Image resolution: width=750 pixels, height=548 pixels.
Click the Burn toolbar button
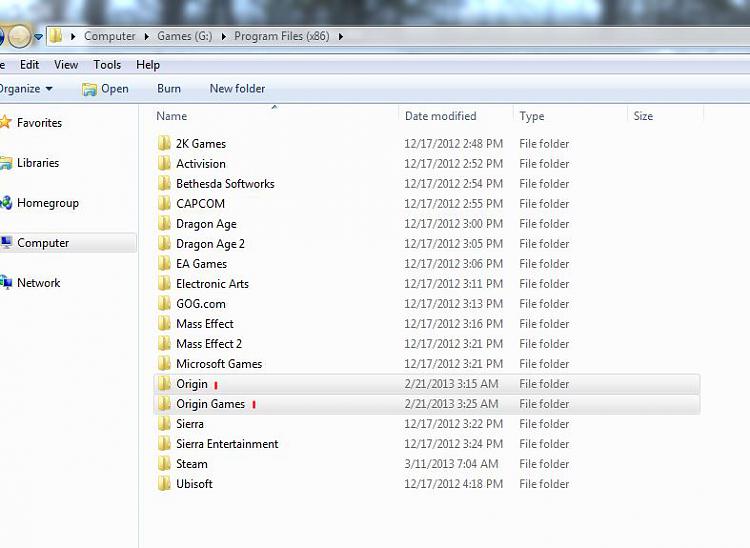tap(169, 88)
